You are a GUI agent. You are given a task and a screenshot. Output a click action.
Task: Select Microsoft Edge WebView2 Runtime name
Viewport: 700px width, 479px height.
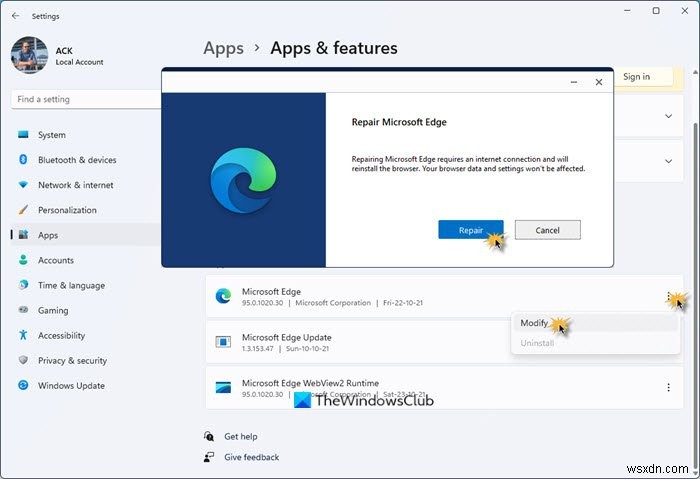(x=310, y=383)
